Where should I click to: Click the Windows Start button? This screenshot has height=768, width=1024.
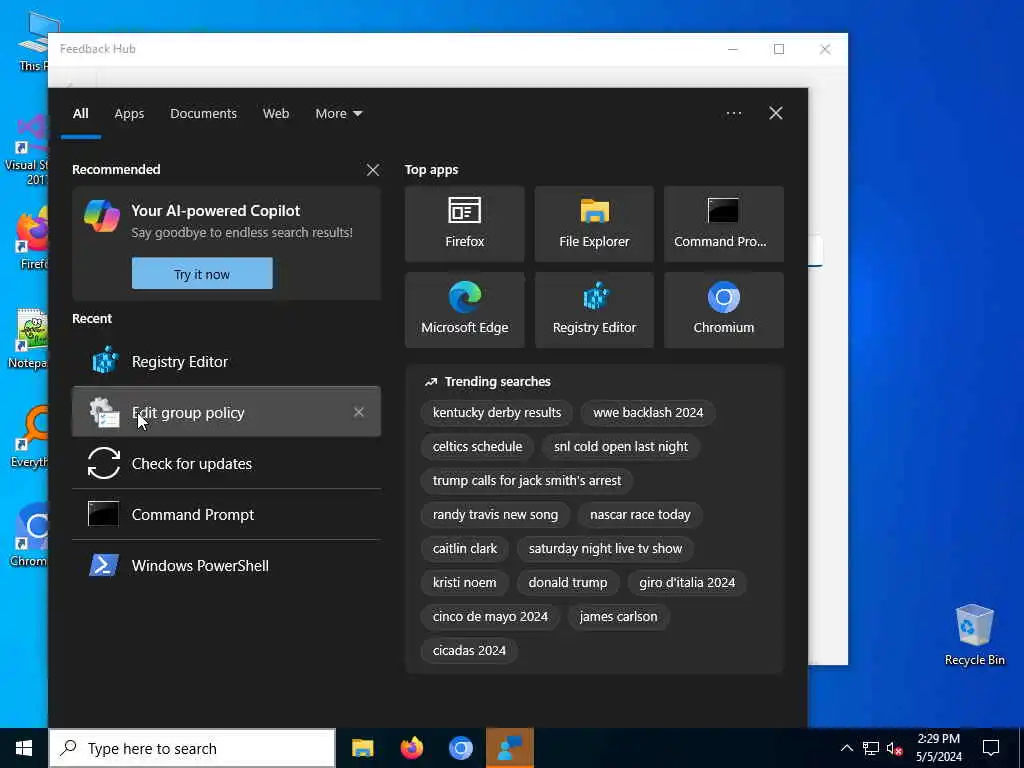coord(24,748)
